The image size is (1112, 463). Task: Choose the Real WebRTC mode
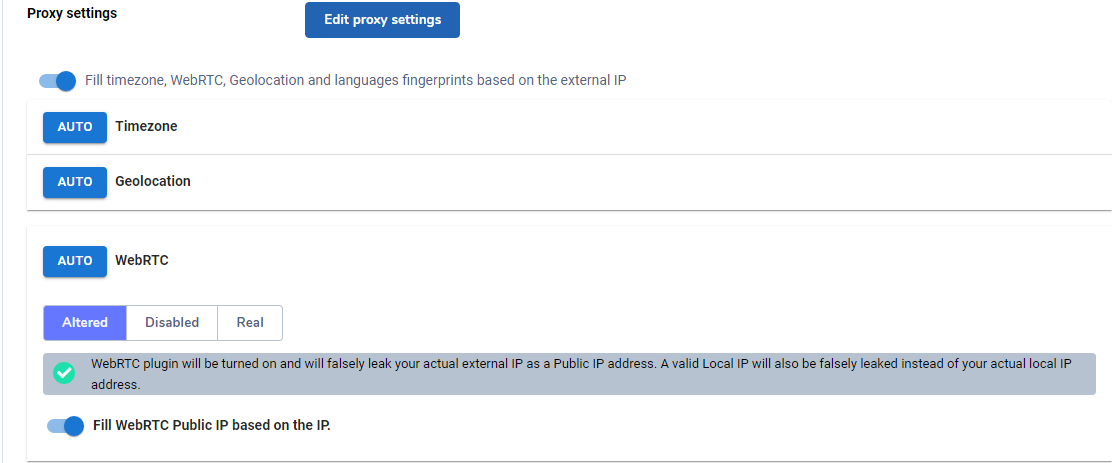[250, 323]
